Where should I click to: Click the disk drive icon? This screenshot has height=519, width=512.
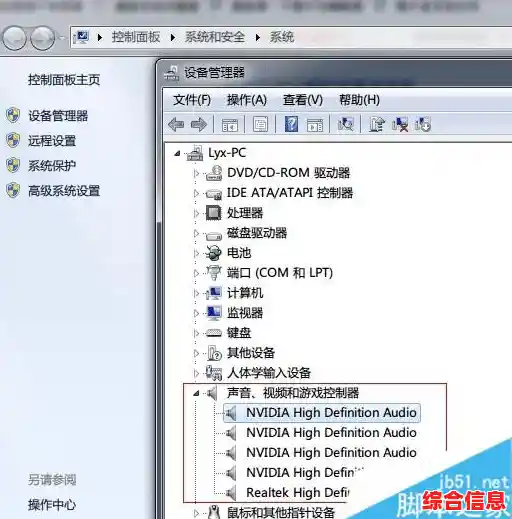click(214, 235)
